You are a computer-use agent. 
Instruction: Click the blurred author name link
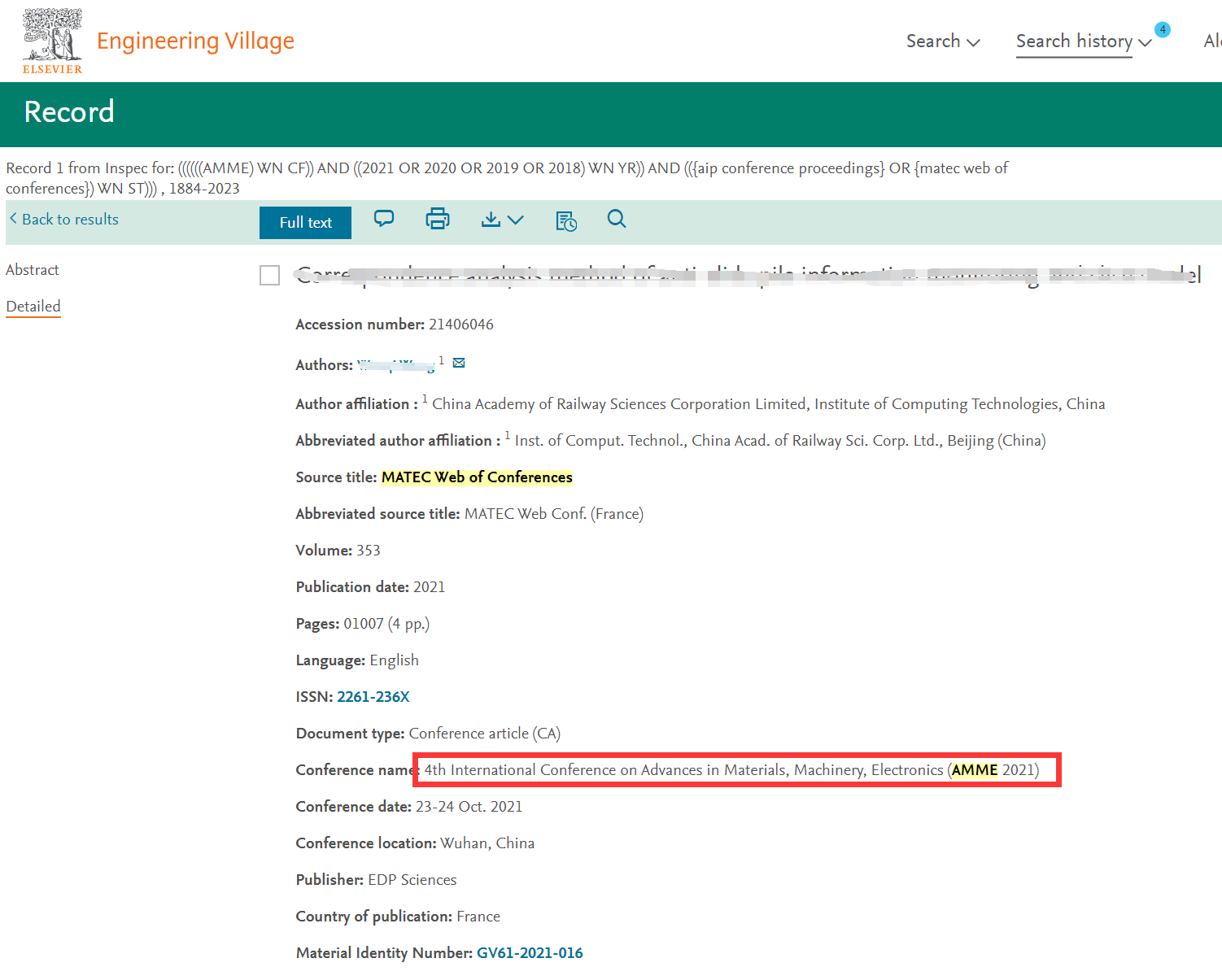click(396, 364)
